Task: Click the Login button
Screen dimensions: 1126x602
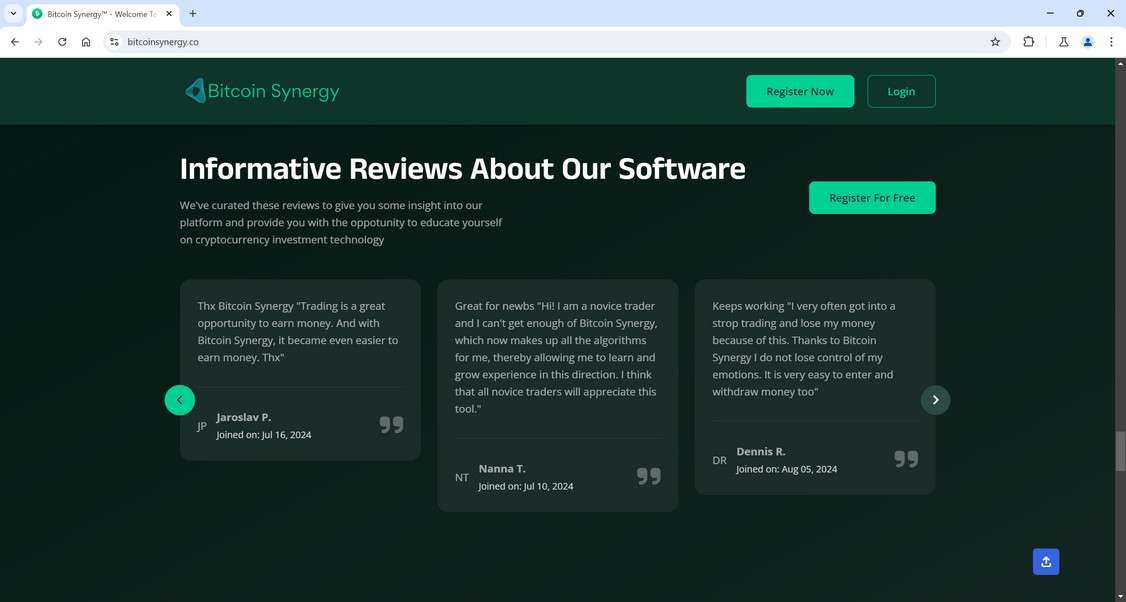Action: point(901,91)
